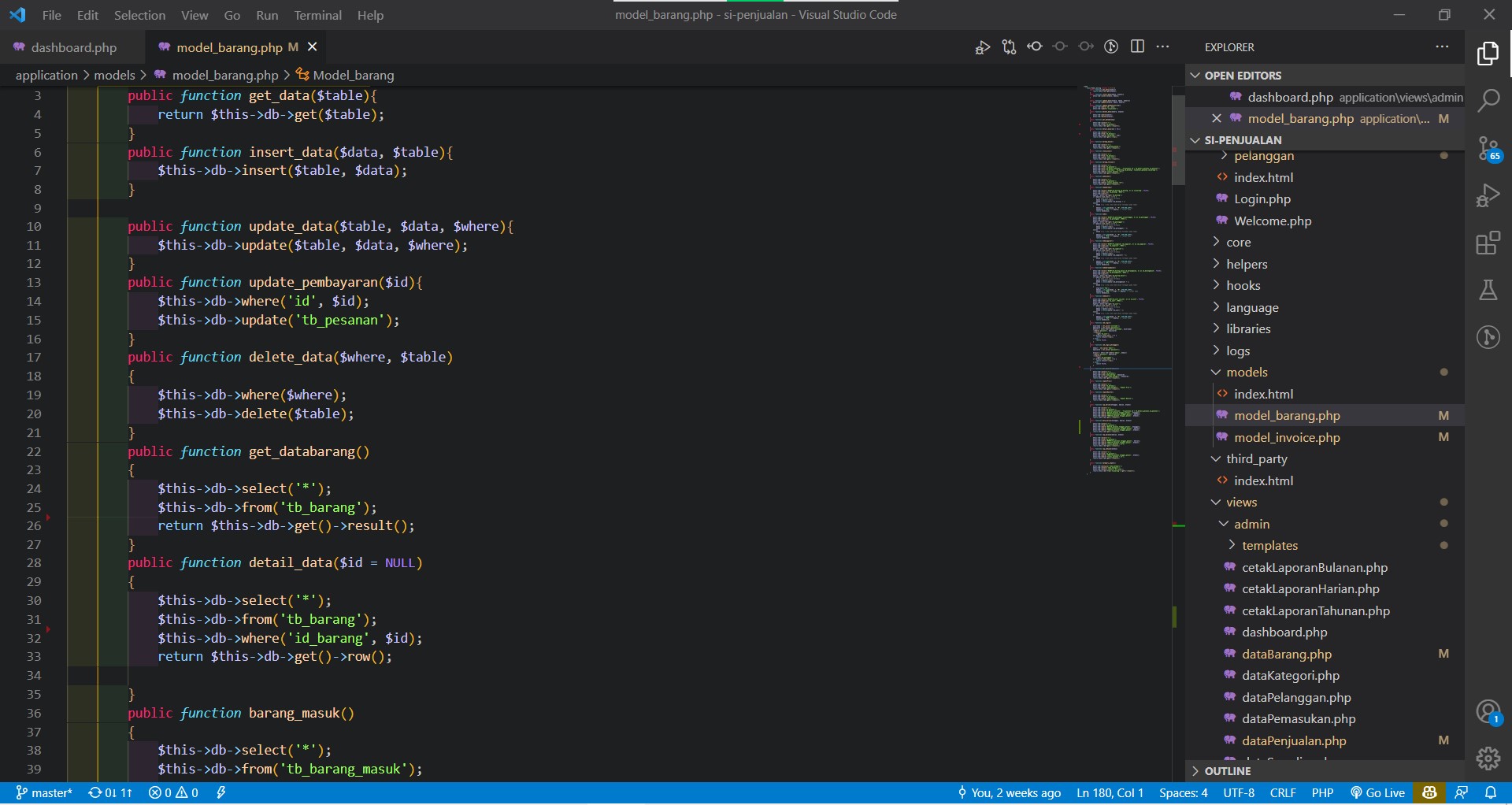Split the editor to the right
The width and height of the screenshot is (1512, 805).
1137,47
